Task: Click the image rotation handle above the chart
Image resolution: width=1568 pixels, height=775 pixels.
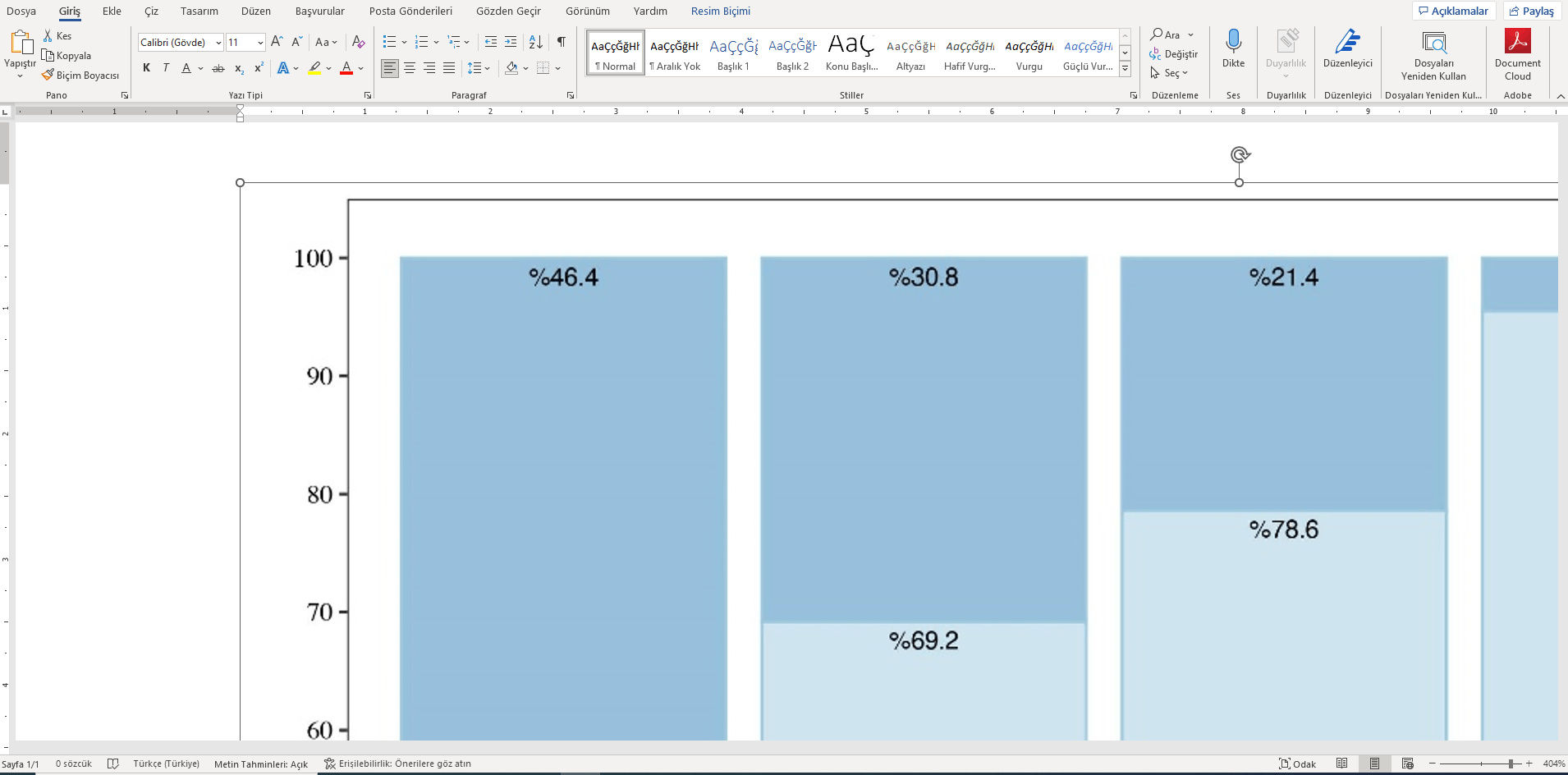Action: 1240,154
